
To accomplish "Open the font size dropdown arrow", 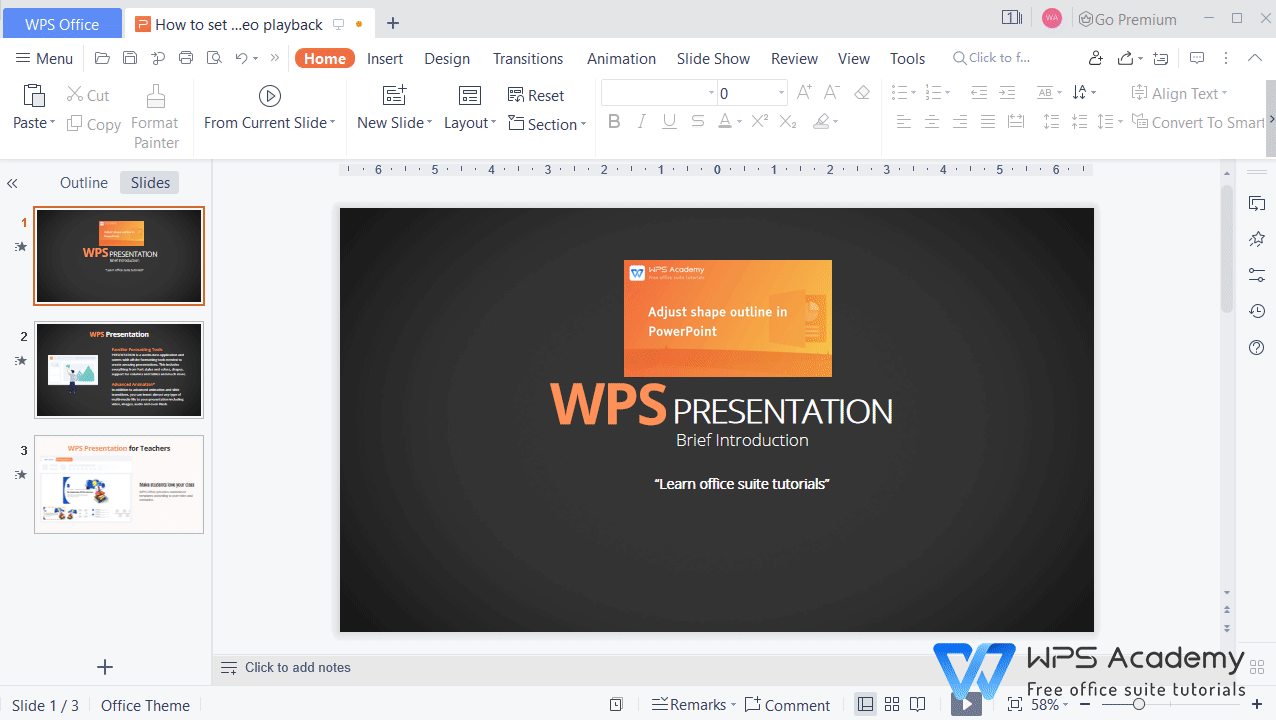I will coord(781,93).
